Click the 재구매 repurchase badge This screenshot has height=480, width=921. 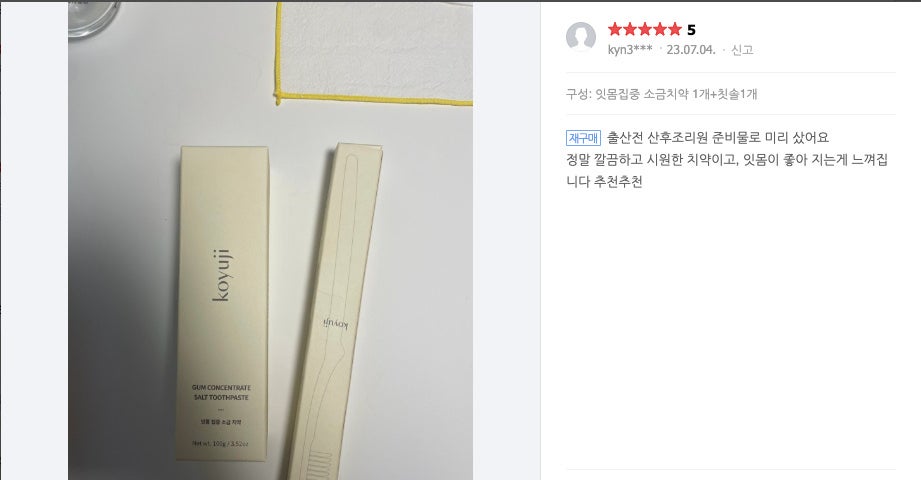pos(583,138)
